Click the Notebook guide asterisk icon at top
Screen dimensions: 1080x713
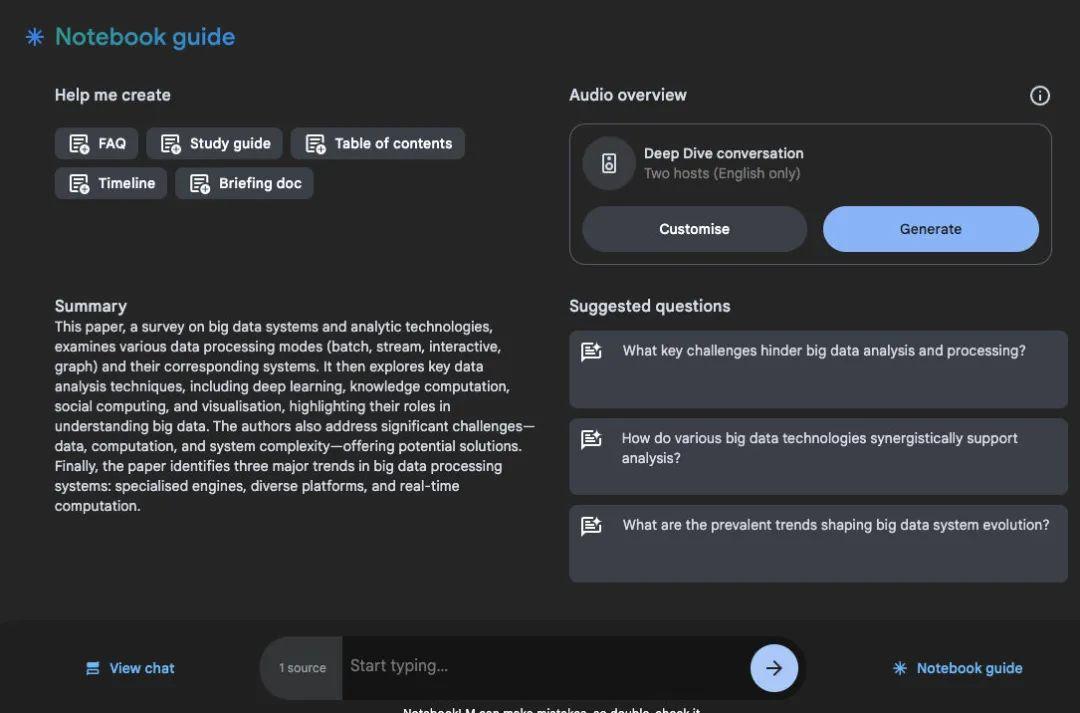(35, 37)
